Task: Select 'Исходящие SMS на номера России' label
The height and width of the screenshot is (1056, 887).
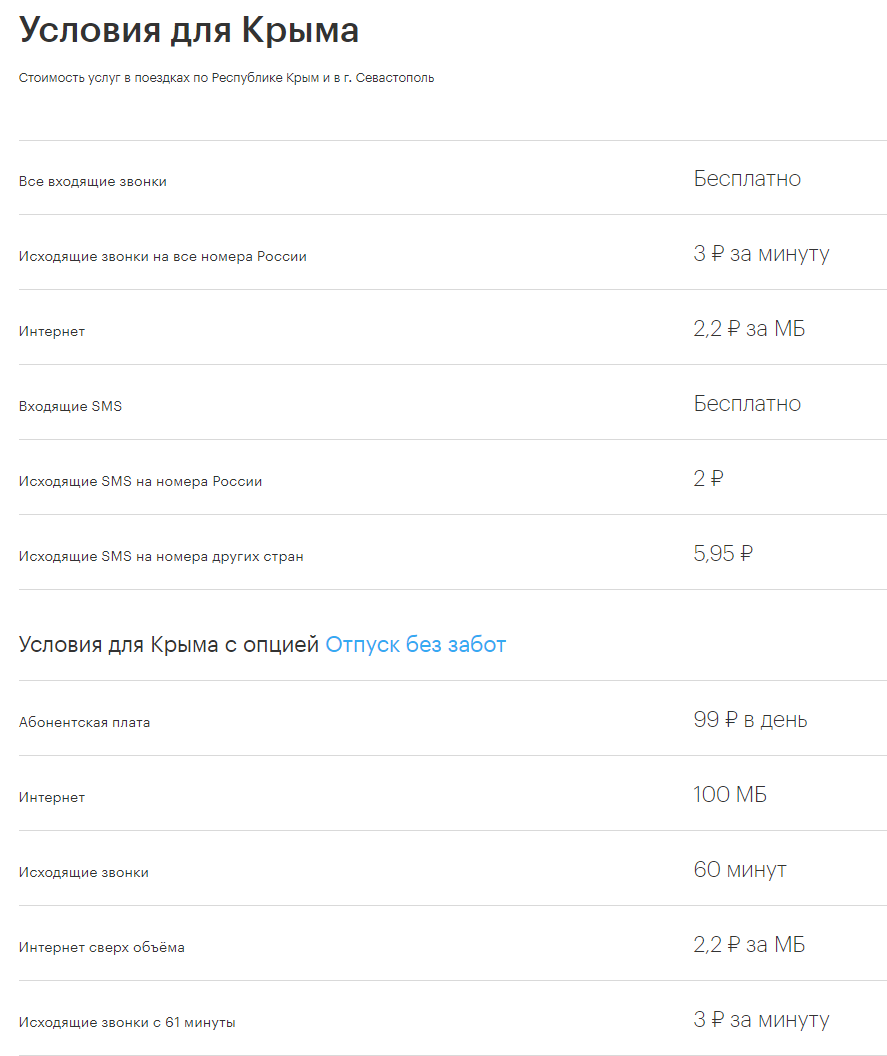Action: tap(140, 482)
